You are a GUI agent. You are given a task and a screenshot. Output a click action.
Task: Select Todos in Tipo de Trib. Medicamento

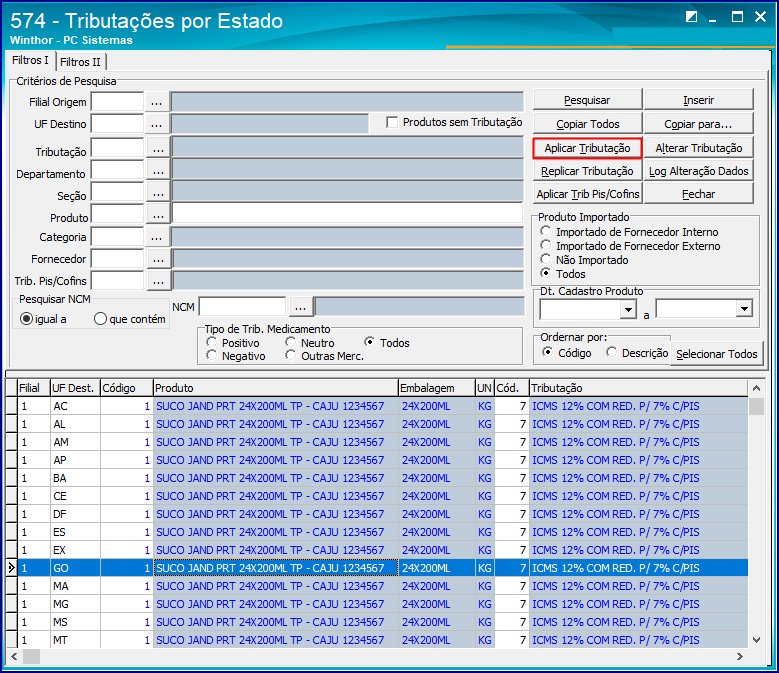point(370,342)
